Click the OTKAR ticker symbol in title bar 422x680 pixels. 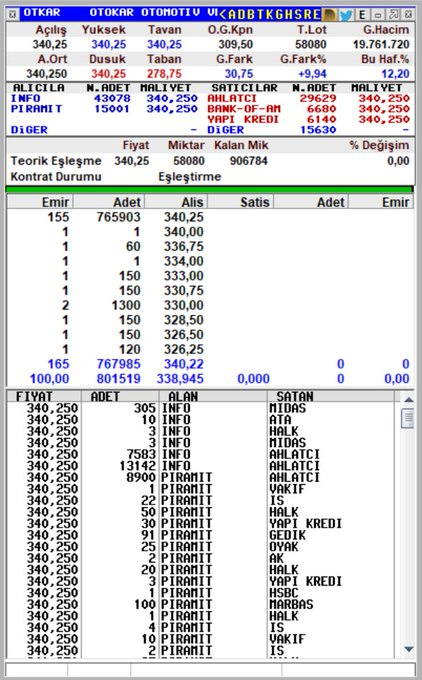click(42, 13)
